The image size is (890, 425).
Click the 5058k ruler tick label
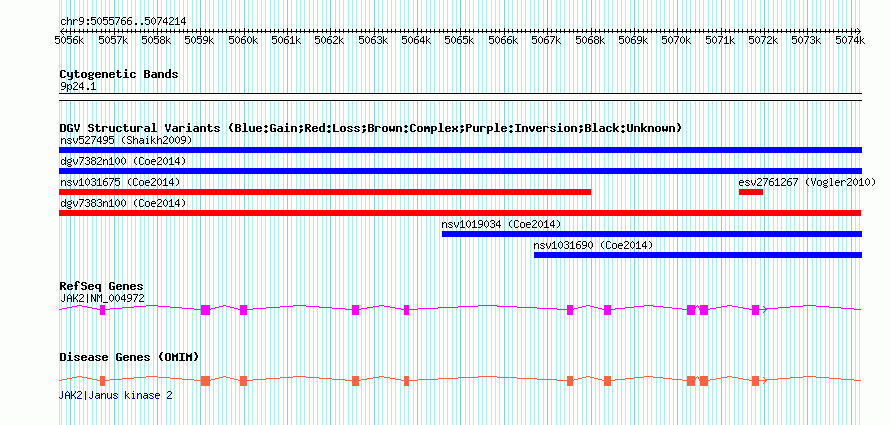point(156,40)
